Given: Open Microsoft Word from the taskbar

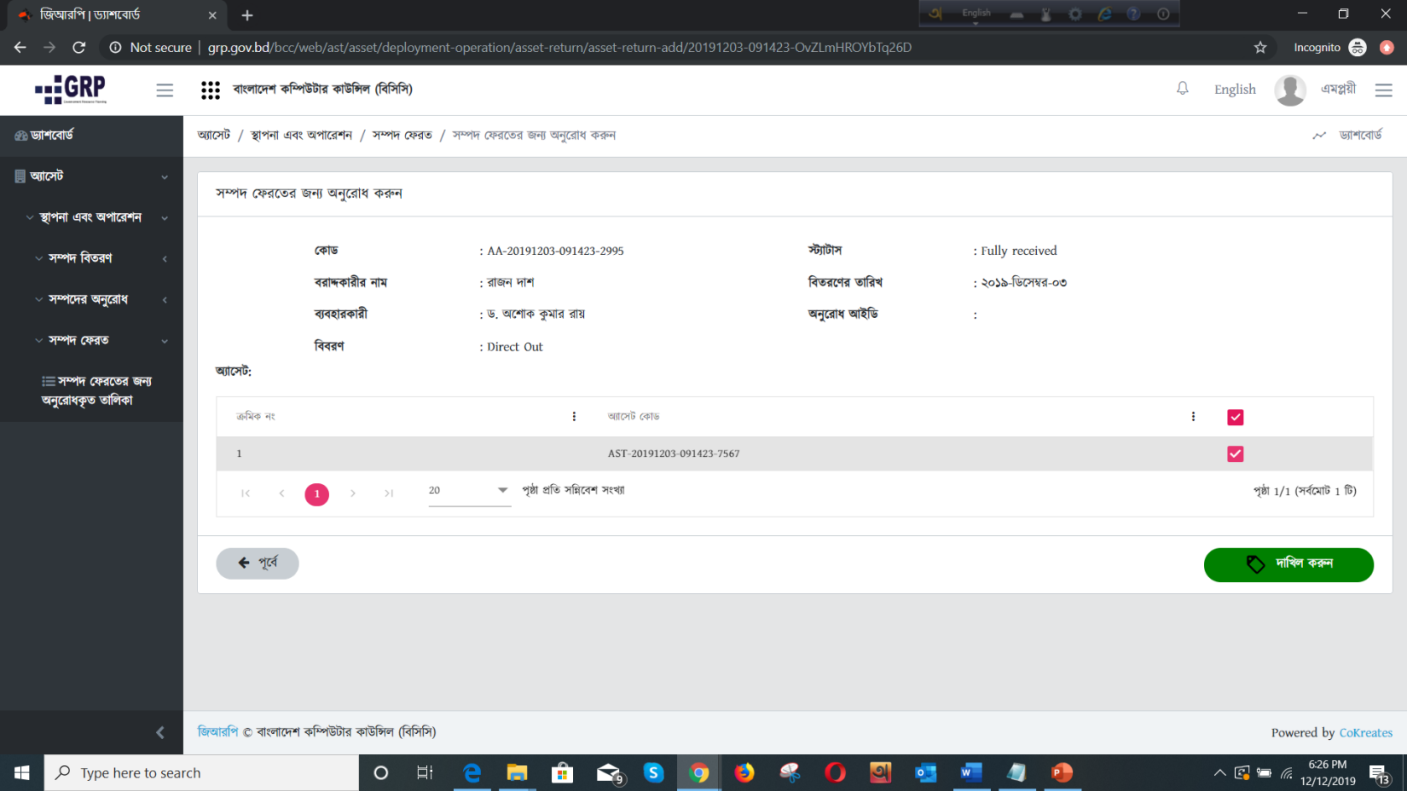Looking at the screenshot, I should coord(970,773).
